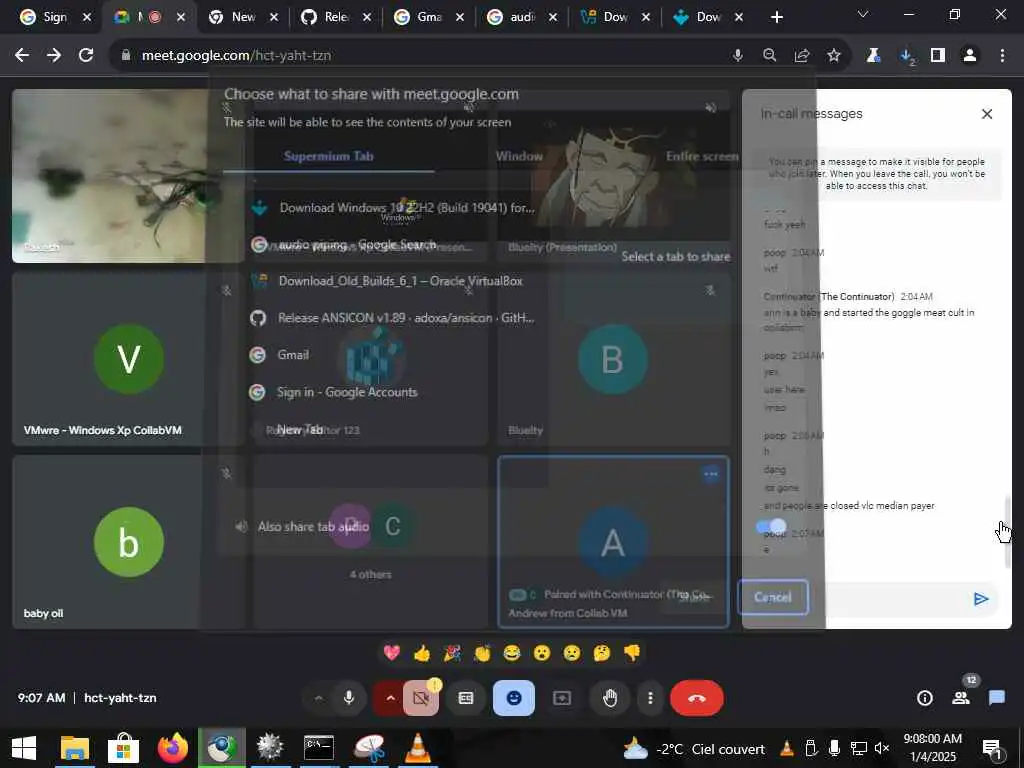Click the muted volume tray icon
This screenshot has height=768, width=1024.
point(882,748)
